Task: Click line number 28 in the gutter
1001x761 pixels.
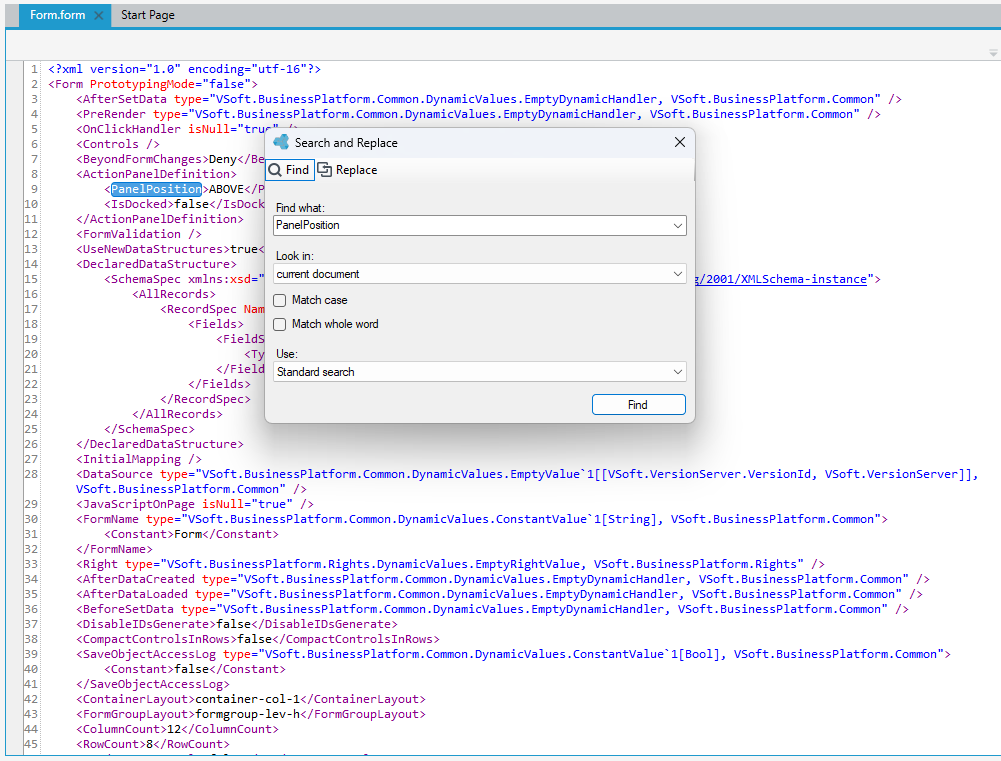Action: point(31,474)
